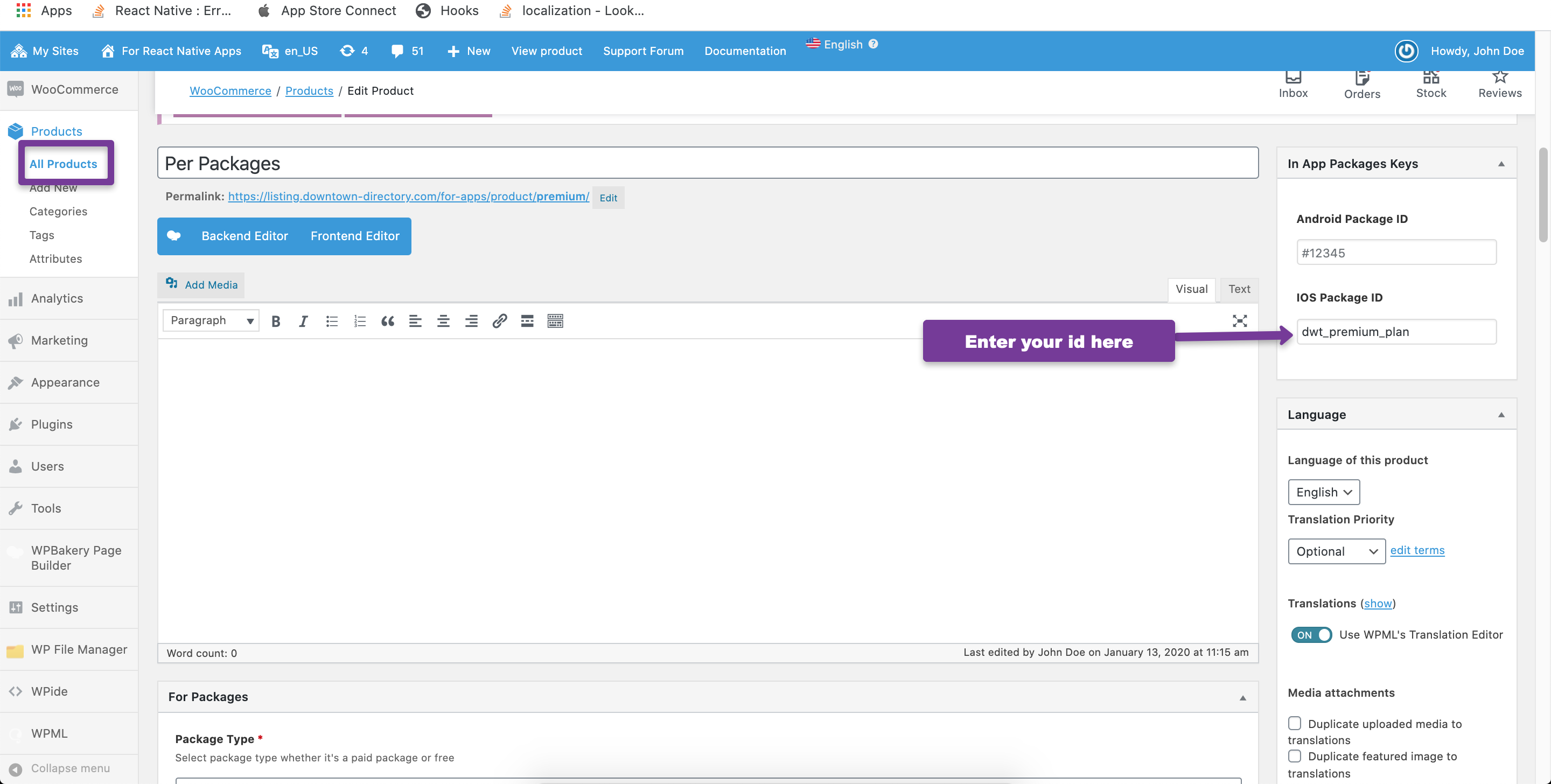Viewport: 1551px width, 784px height.
Task: Align text right
Action: 471,321
